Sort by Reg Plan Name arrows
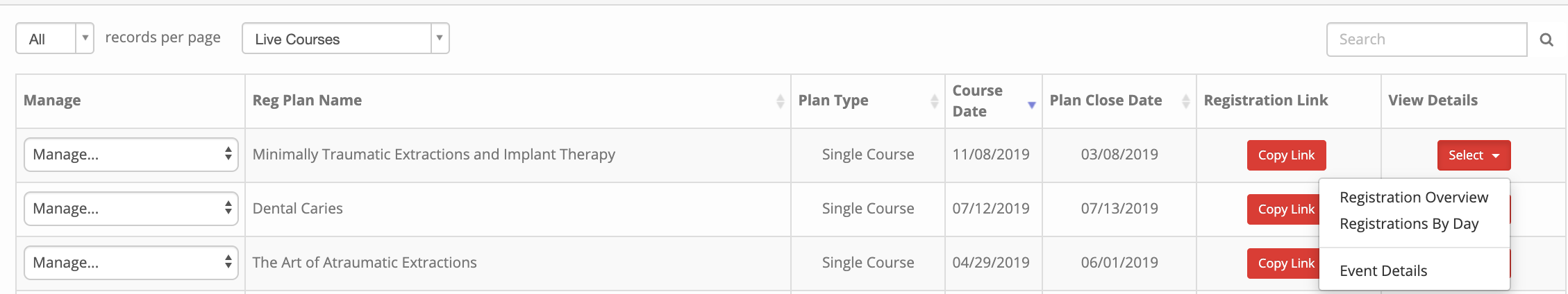The width and height of the screenshot is (1568, 294). pyautogui.click(x=780, y=101)
